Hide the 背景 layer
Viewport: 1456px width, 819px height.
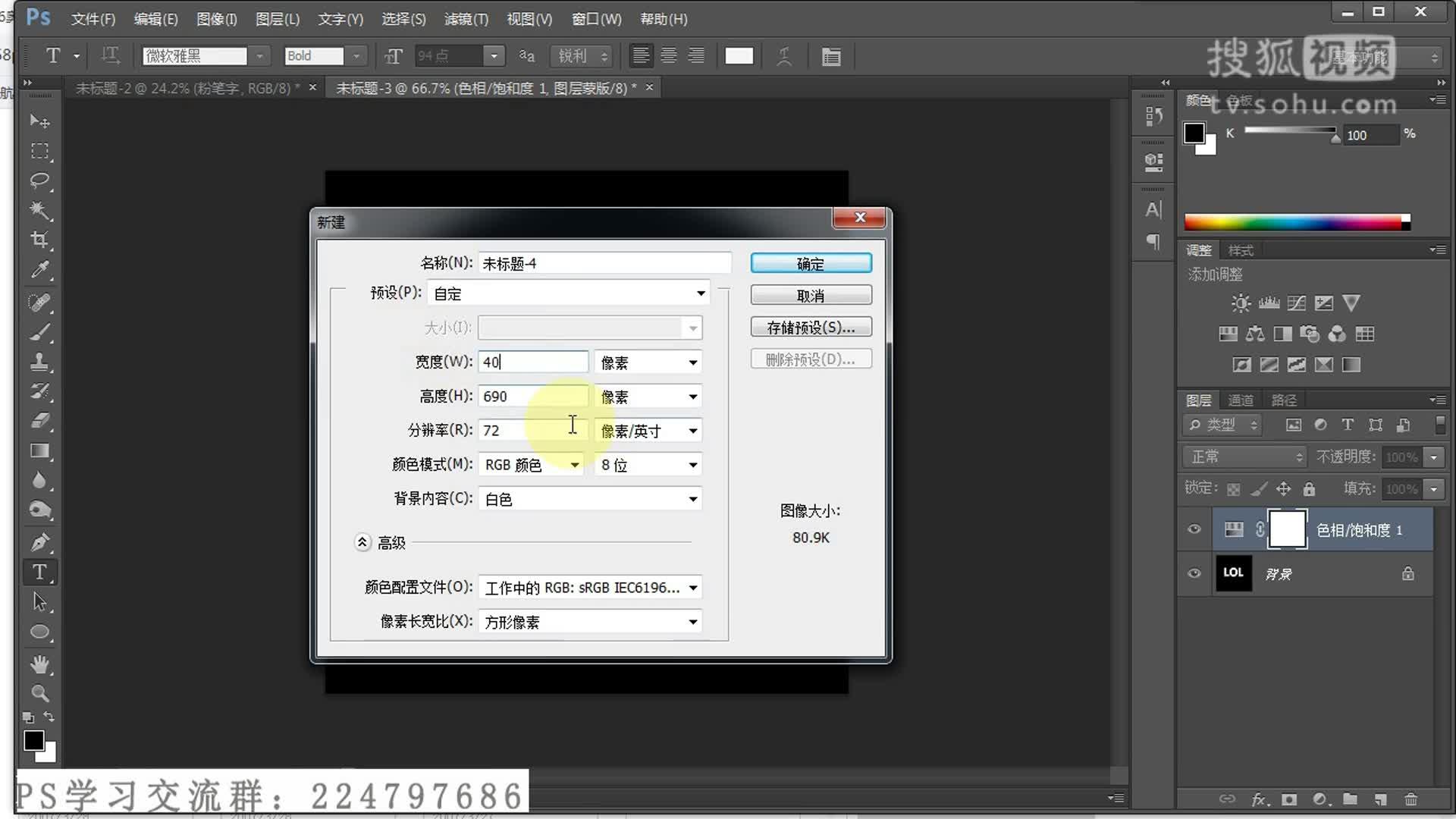pos(1193,573)
